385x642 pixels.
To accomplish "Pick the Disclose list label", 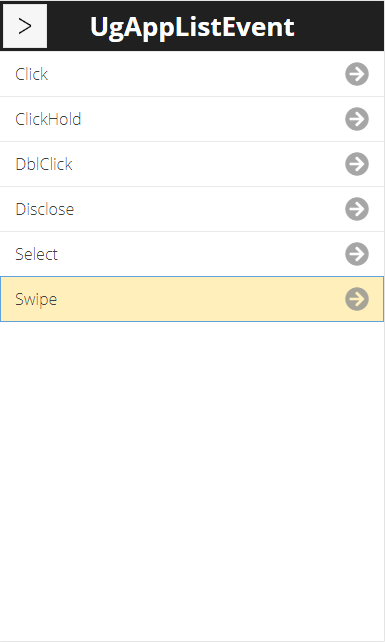I will tap(45, 209).
